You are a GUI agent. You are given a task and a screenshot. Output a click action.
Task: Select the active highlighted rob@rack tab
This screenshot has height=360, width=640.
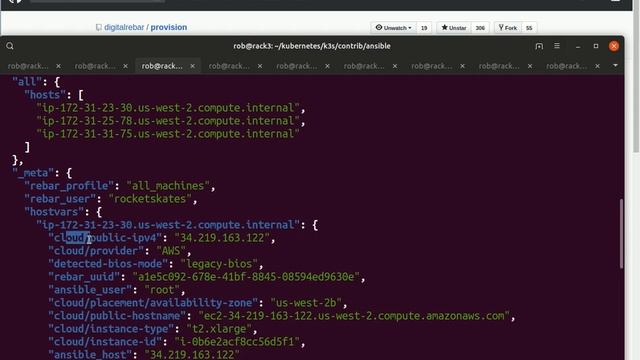162,66
